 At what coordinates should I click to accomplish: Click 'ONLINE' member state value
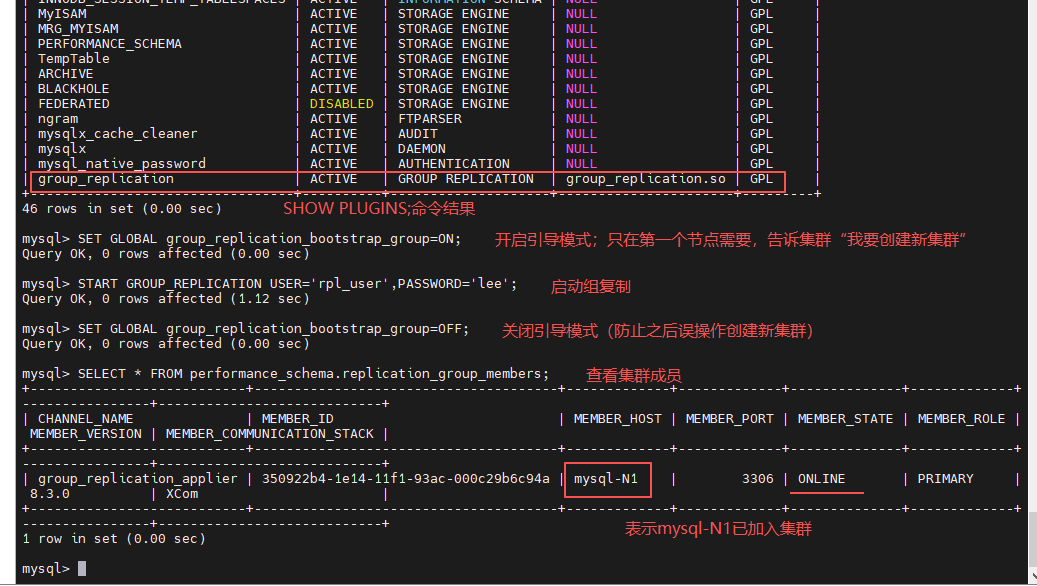click(821, 479)
